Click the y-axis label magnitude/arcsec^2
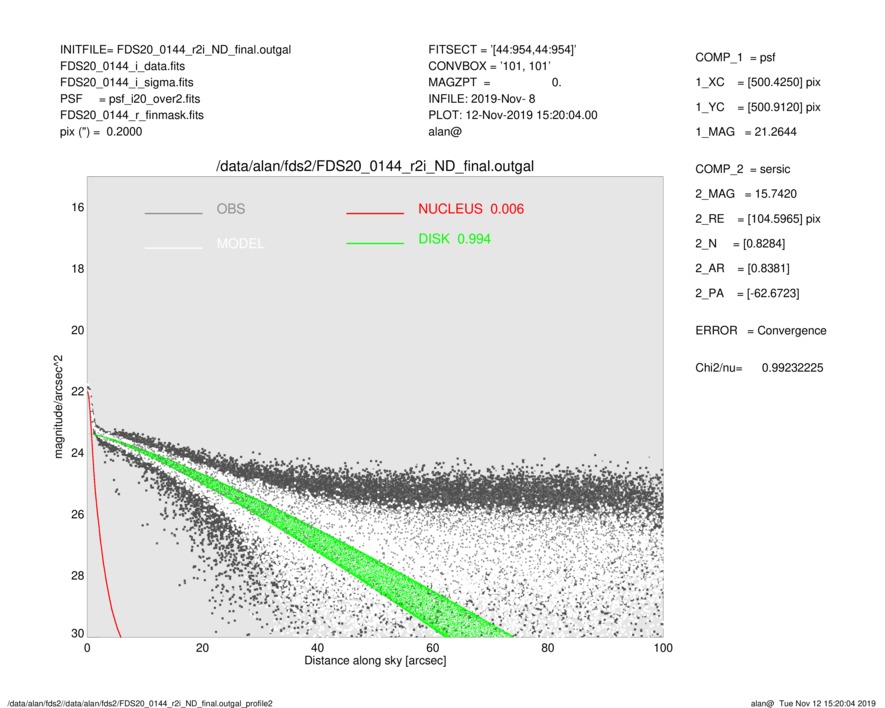 58,407
